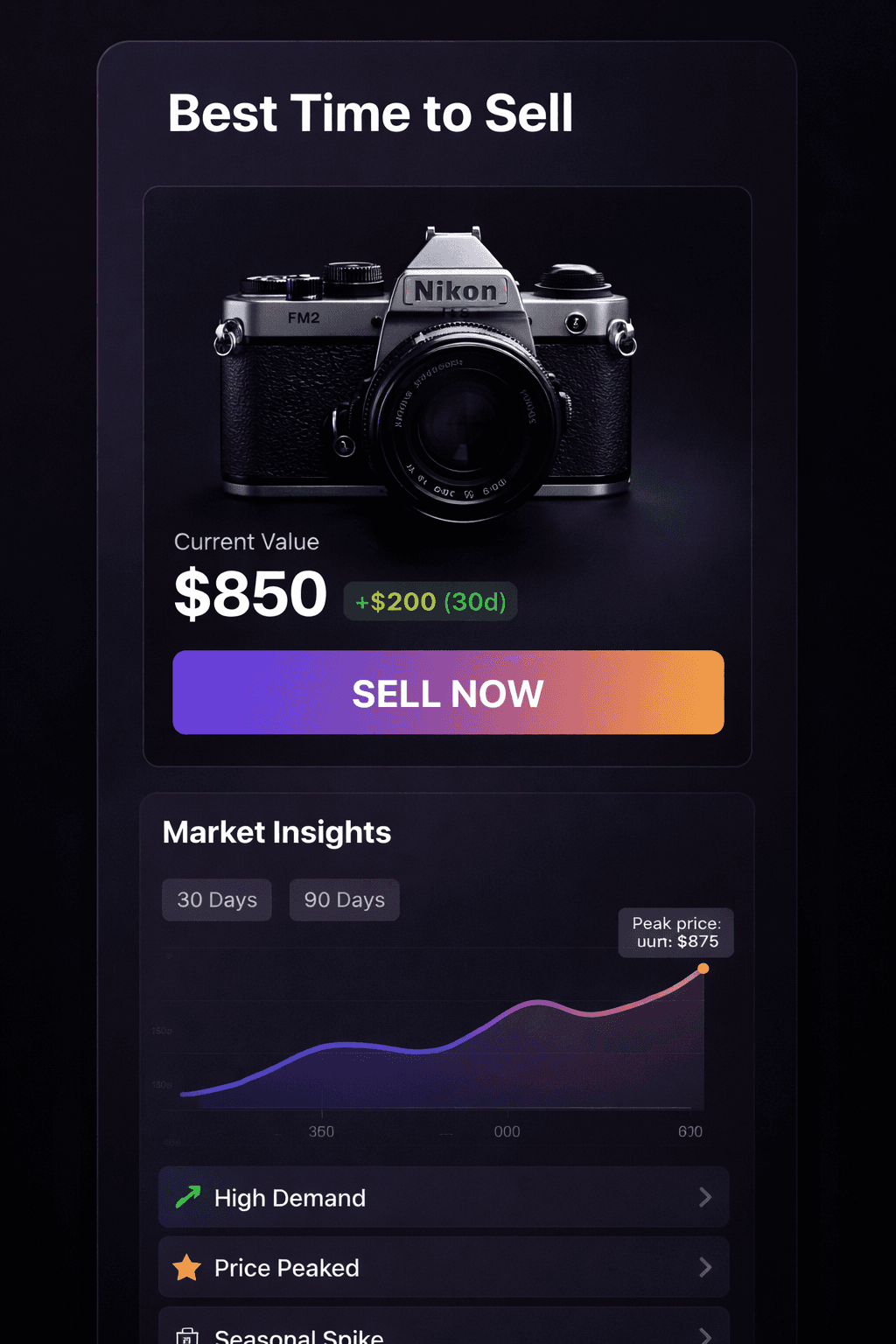Click the 360 axis label on chart
Viewport: 896px width, 1344px height.
click(x=321, y=1131)
